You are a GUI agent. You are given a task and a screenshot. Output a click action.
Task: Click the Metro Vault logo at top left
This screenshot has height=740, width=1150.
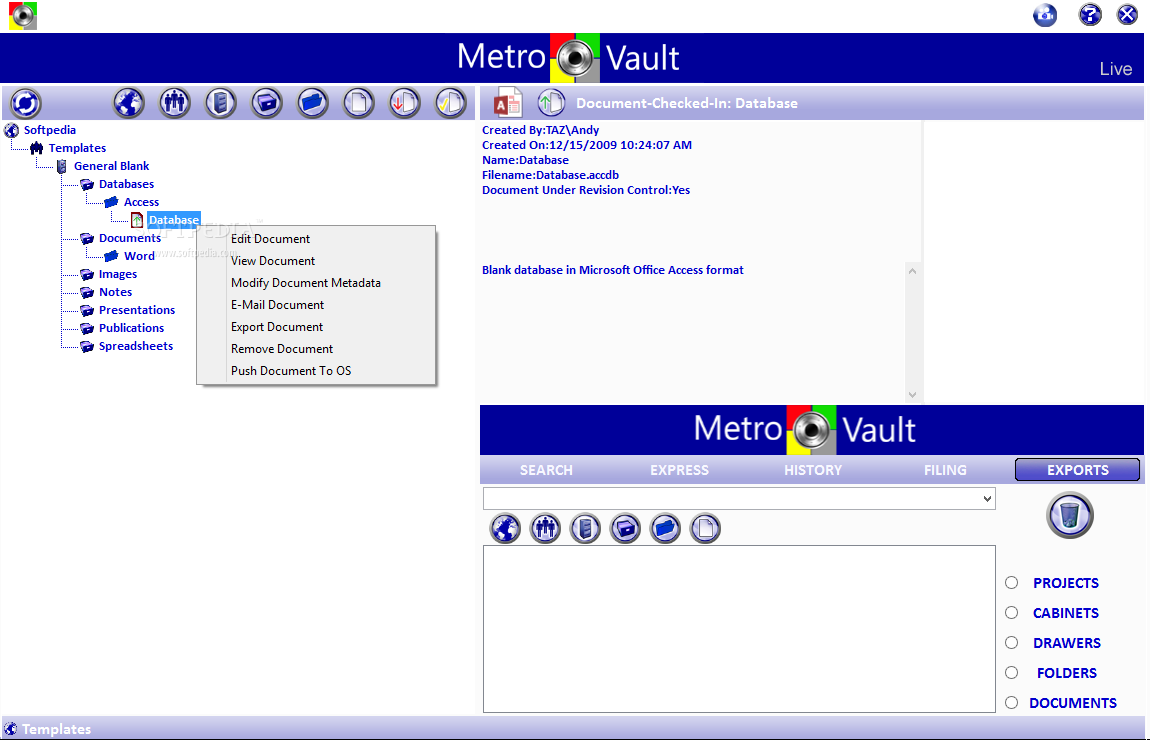23,15
